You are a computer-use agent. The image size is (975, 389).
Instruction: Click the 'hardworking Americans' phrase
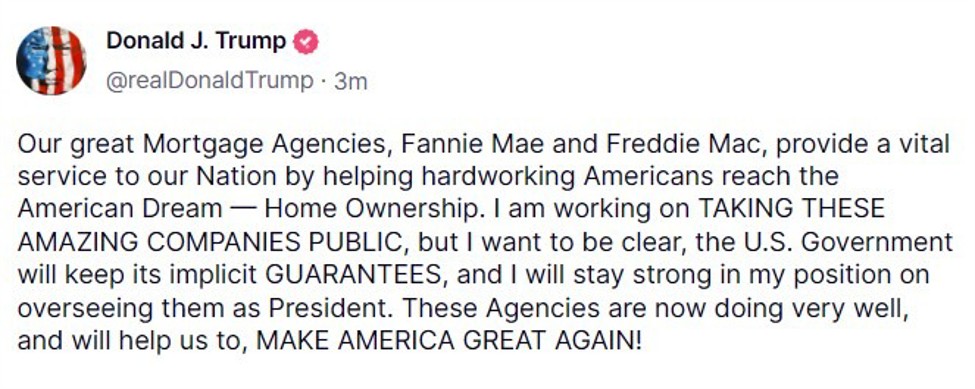coord(531,176)
